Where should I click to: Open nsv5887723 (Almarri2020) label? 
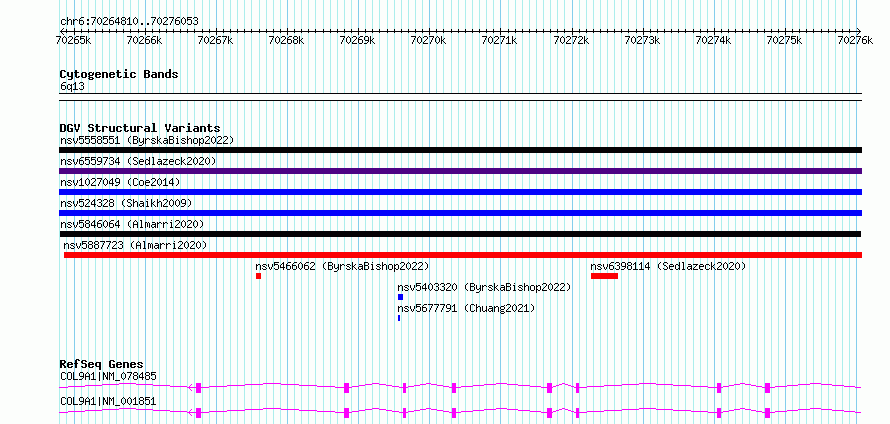pos(135,245)
